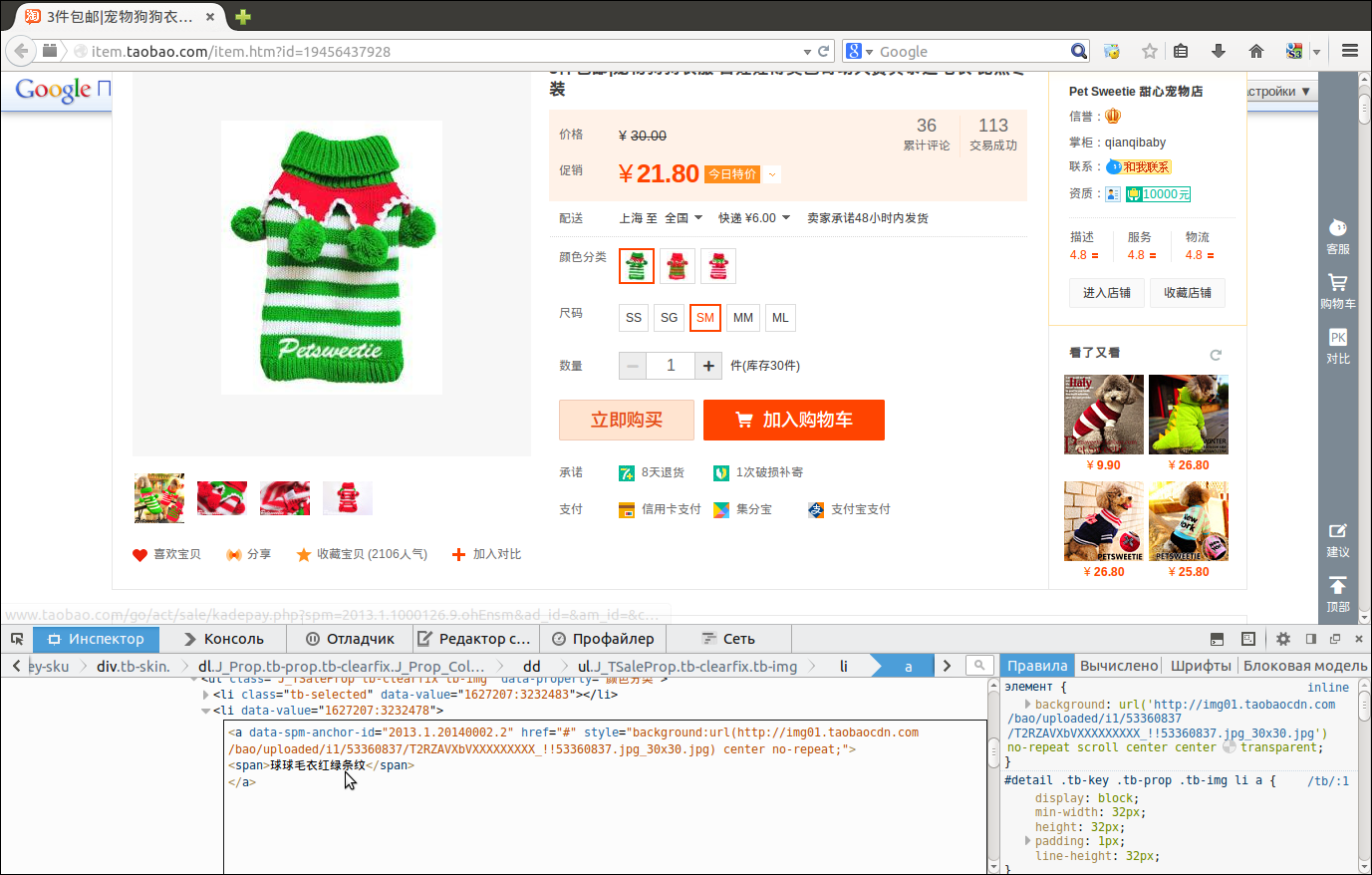Select the first green color option swatch
This screenshot has width=1372, height=875.
pyautogui.click(x=637, y=266)
